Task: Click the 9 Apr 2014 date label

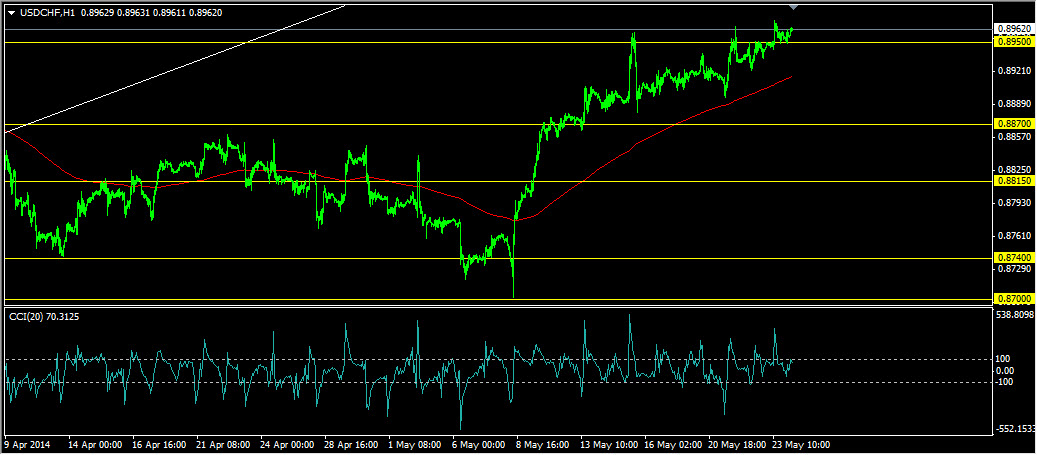Action: point(27,445)
